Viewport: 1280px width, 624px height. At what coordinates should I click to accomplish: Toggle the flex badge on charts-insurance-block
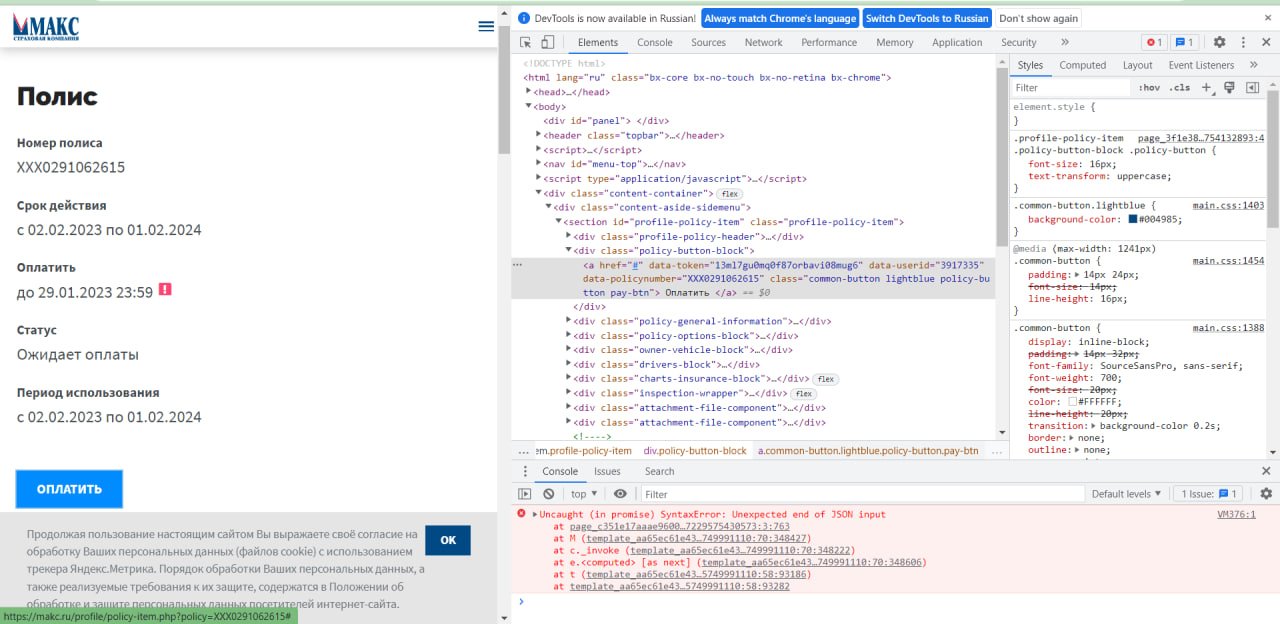(825, 380)
